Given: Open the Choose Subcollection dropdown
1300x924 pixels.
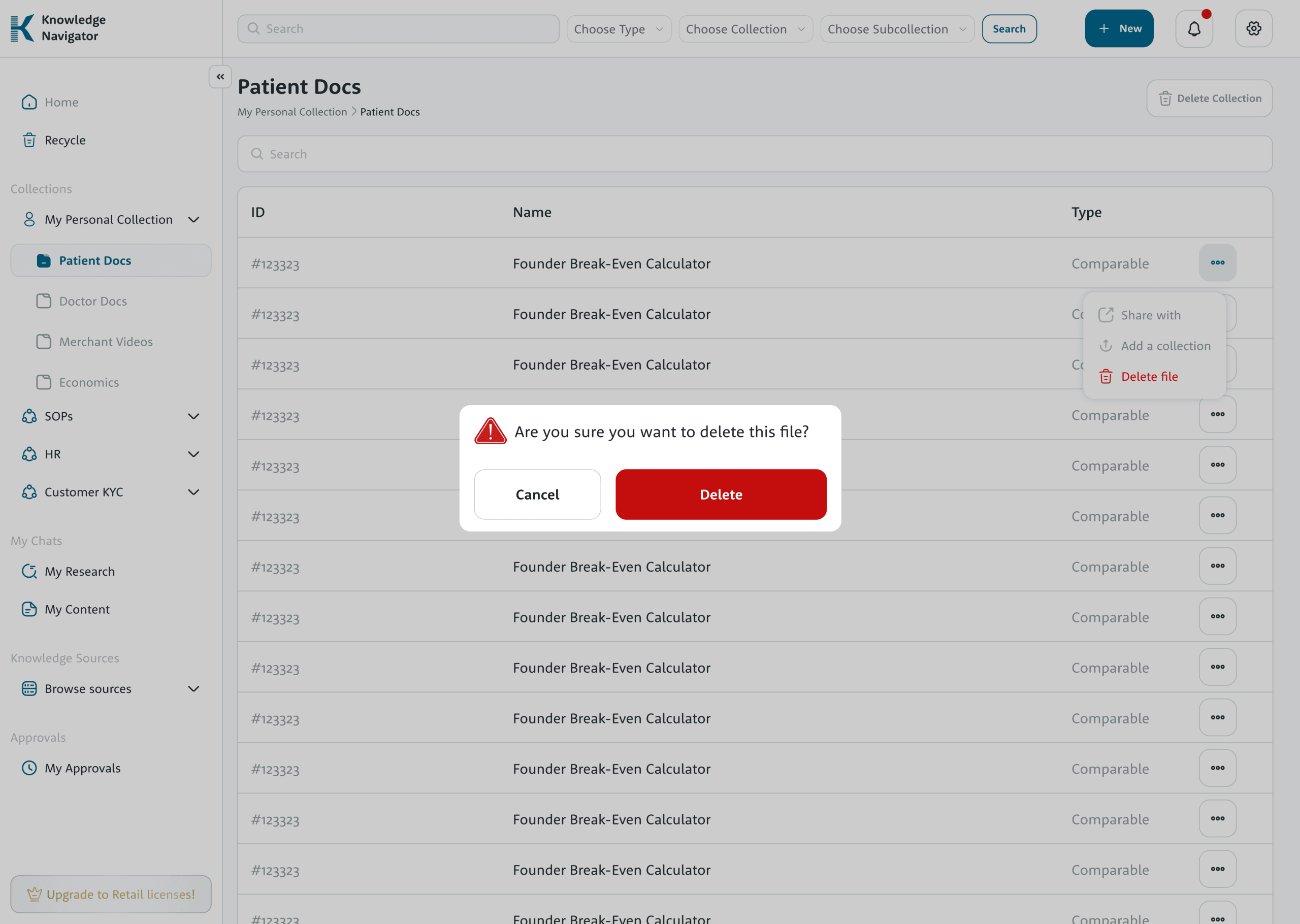Looking at the screenshot, I should 897,29.
